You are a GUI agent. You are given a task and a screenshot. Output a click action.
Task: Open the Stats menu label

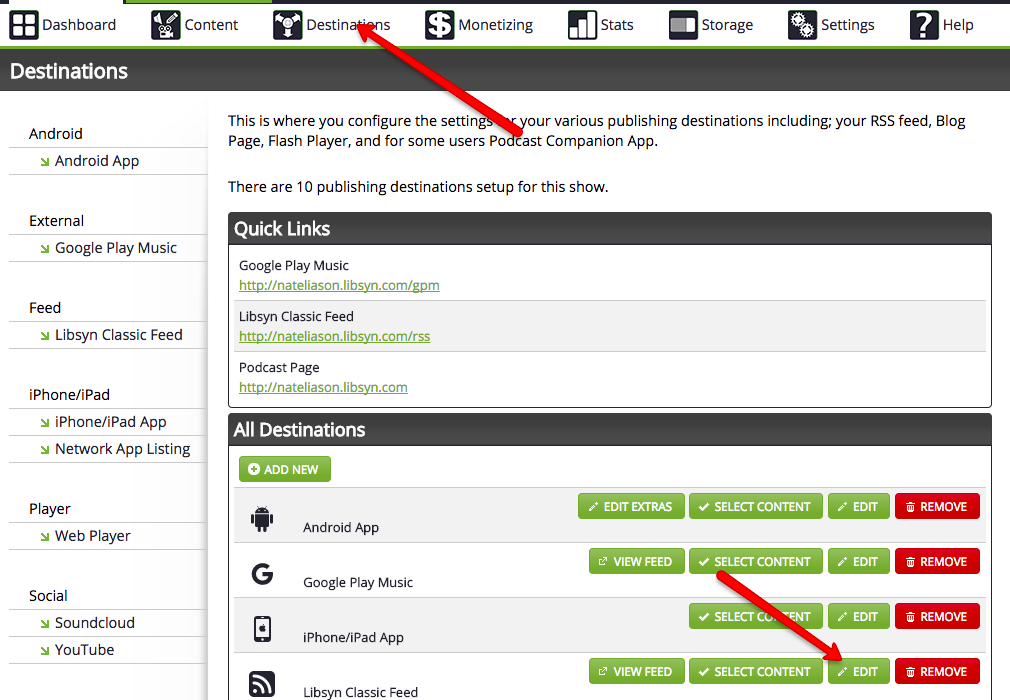616,25
